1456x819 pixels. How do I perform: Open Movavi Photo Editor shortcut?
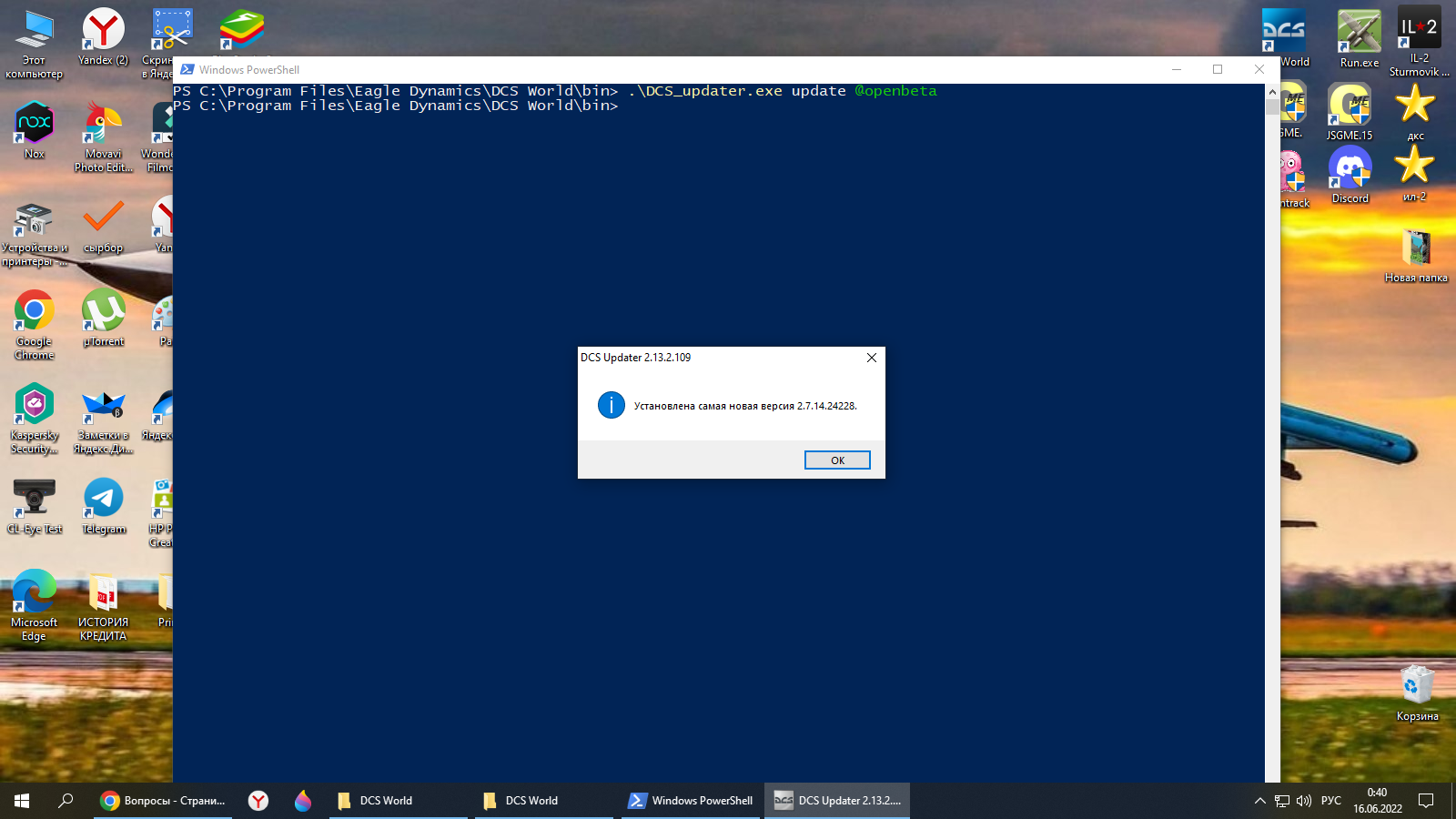coord(104,136)
